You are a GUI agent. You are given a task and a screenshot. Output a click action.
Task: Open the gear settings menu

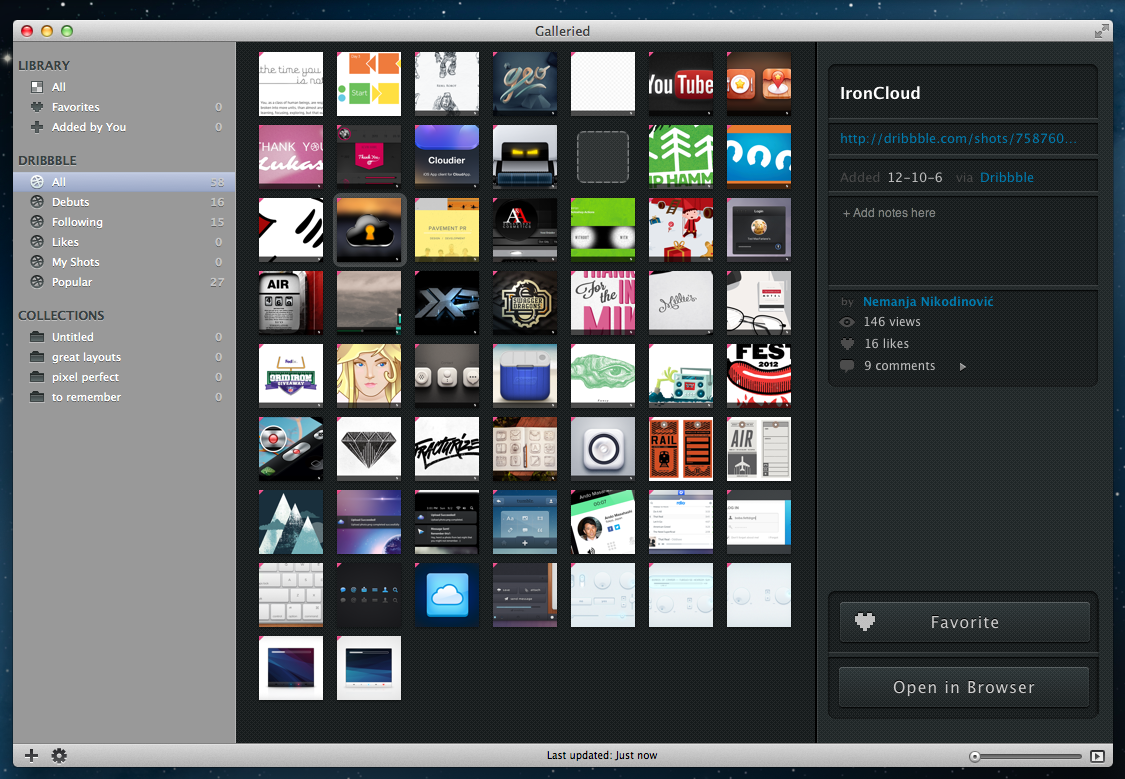[x=59, y=756]
